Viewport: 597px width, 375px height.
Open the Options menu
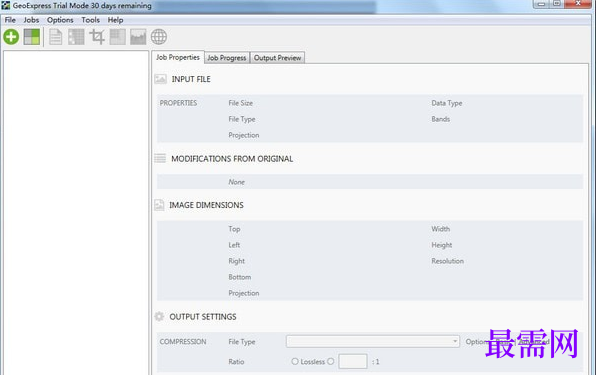[x=60, y=20]
